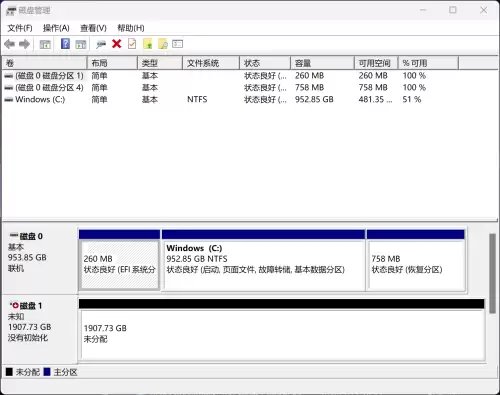Image resolution: width=500 pixels, height=395 pixels.
Task: Sort by the 可用空间 column header
Action: [376, 63]
